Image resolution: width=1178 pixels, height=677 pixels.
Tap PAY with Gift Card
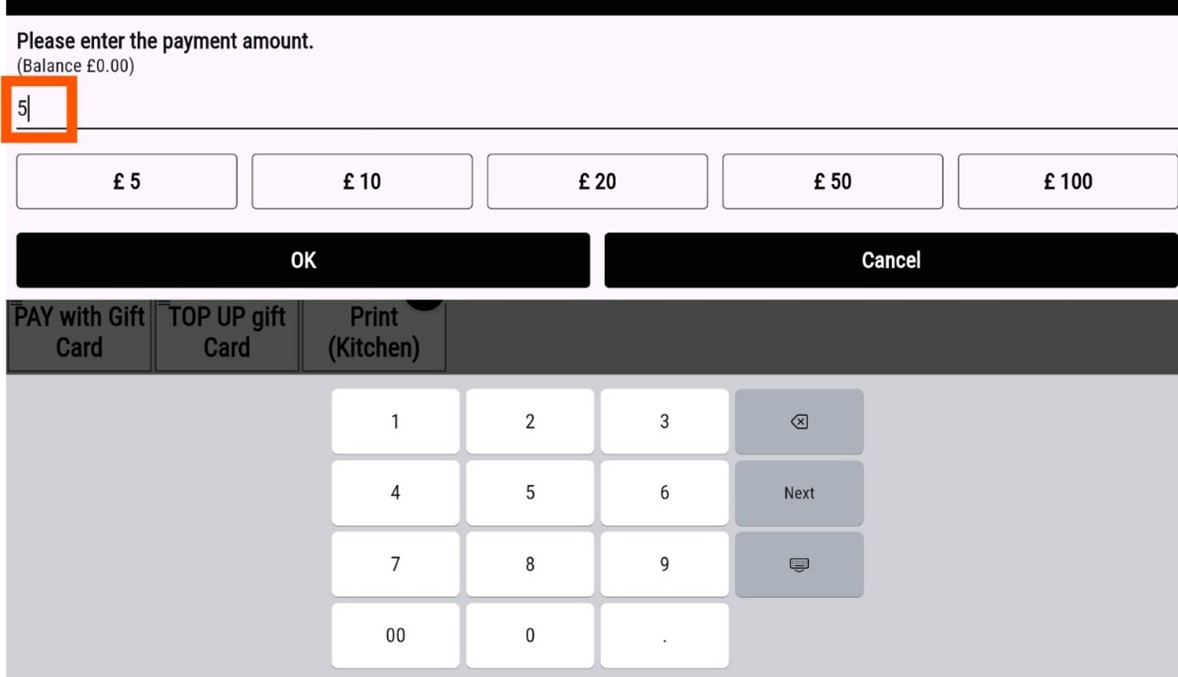(79, 333)
